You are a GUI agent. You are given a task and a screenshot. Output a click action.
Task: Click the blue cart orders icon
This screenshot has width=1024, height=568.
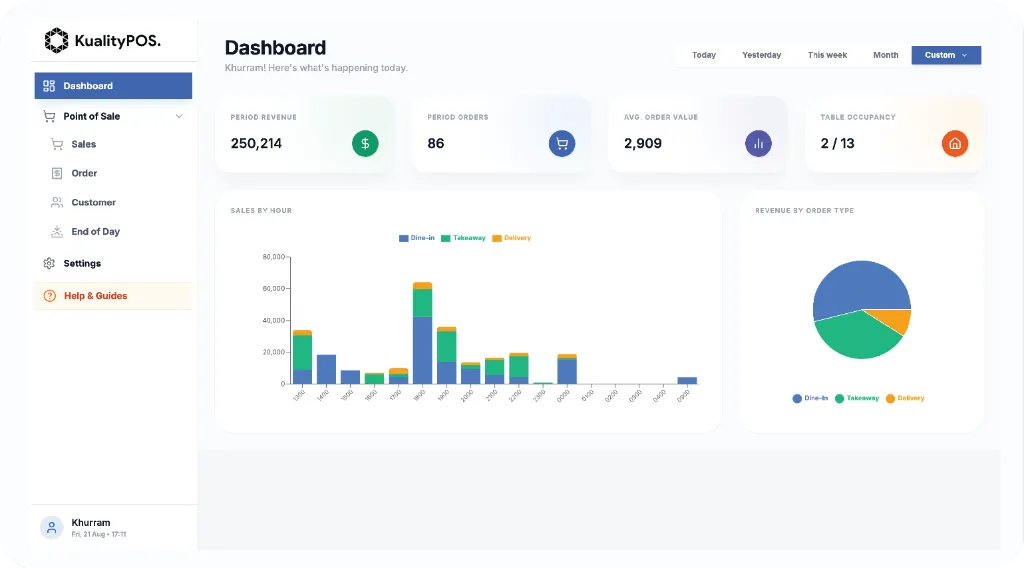pos(562,144)
